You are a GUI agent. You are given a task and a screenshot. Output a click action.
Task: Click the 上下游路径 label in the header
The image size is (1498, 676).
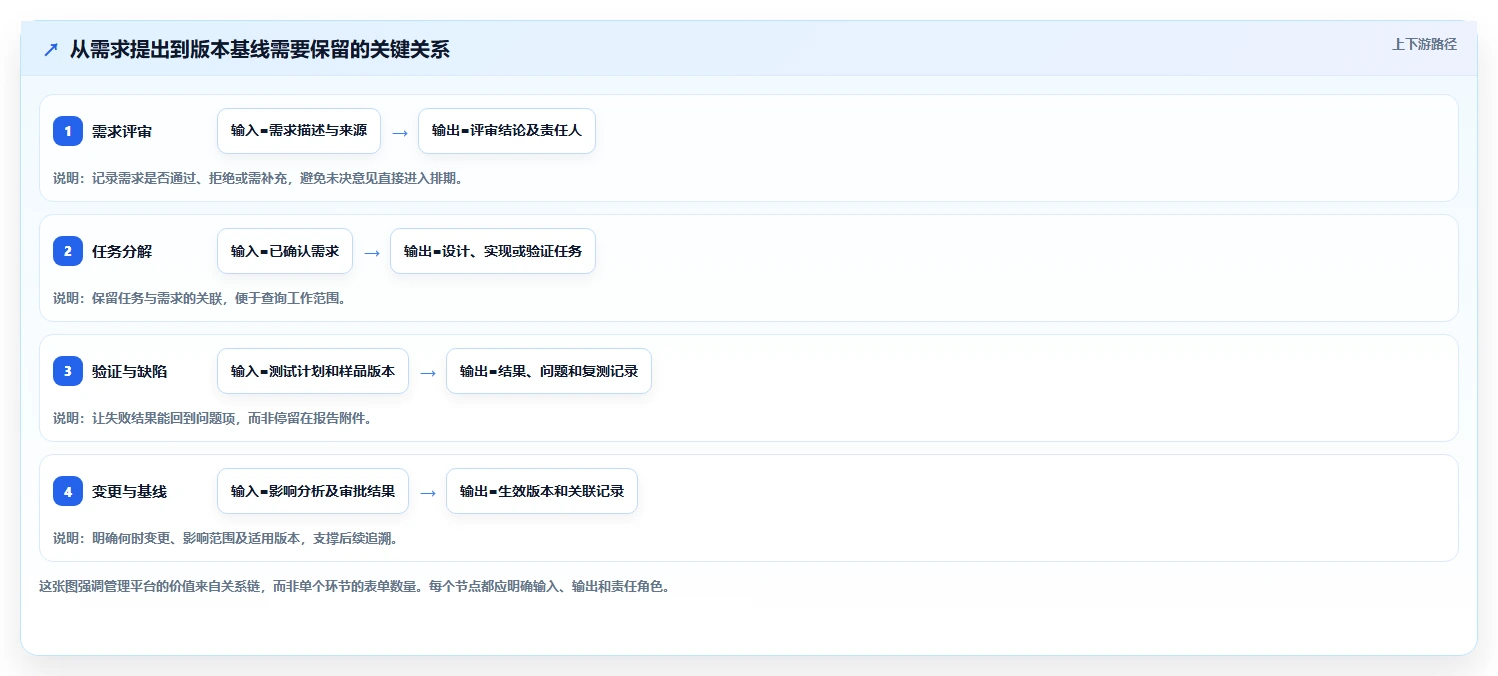1424,44
